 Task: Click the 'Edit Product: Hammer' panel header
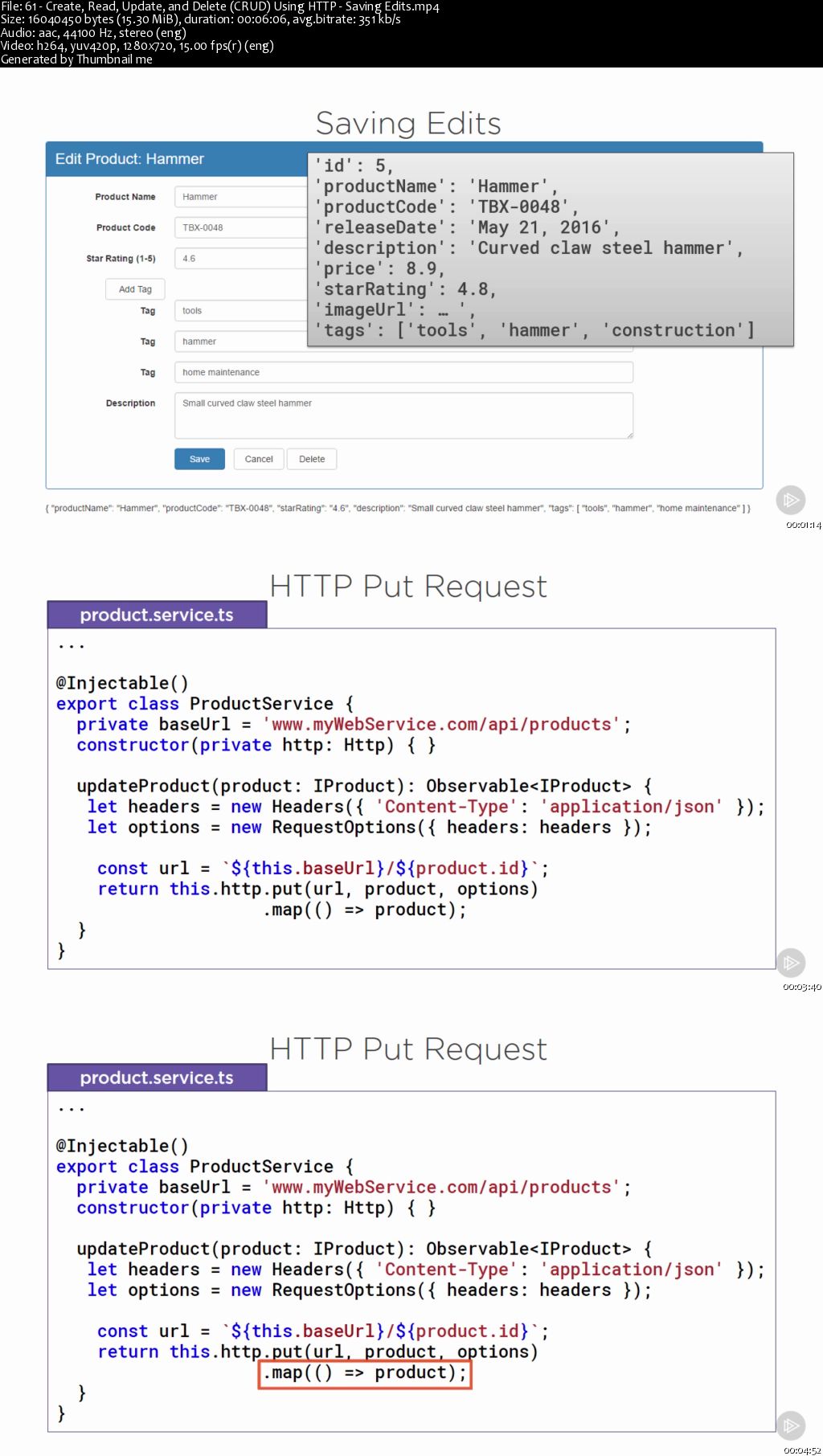point(177,159)
